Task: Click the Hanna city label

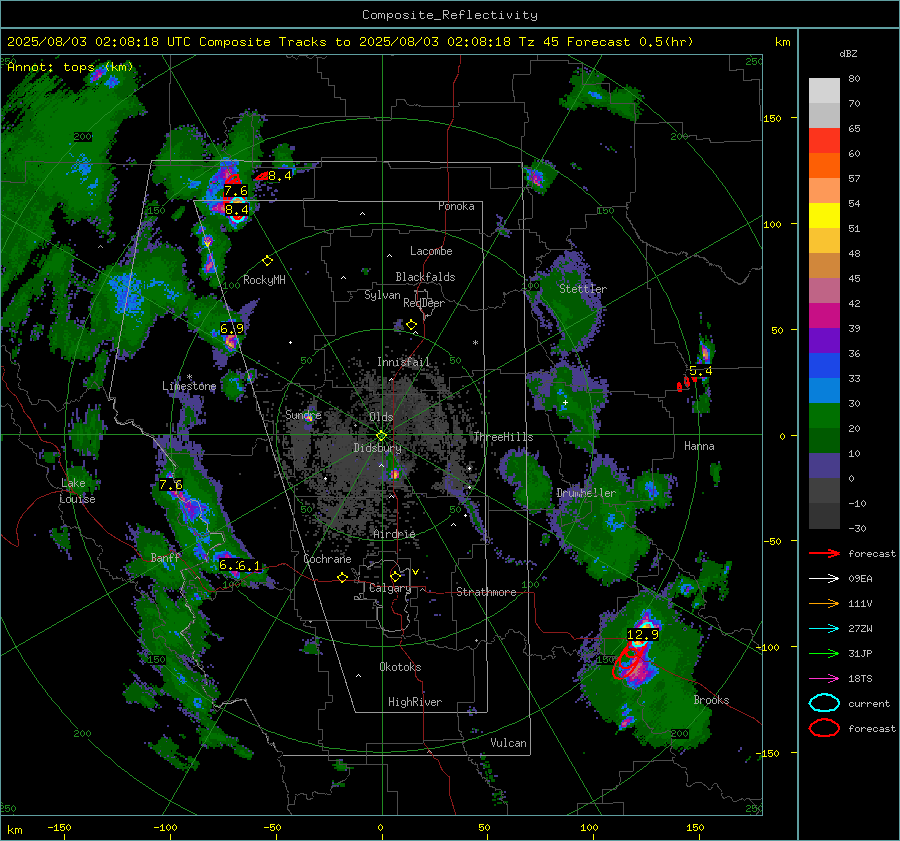Action: (x=699, y=446)
